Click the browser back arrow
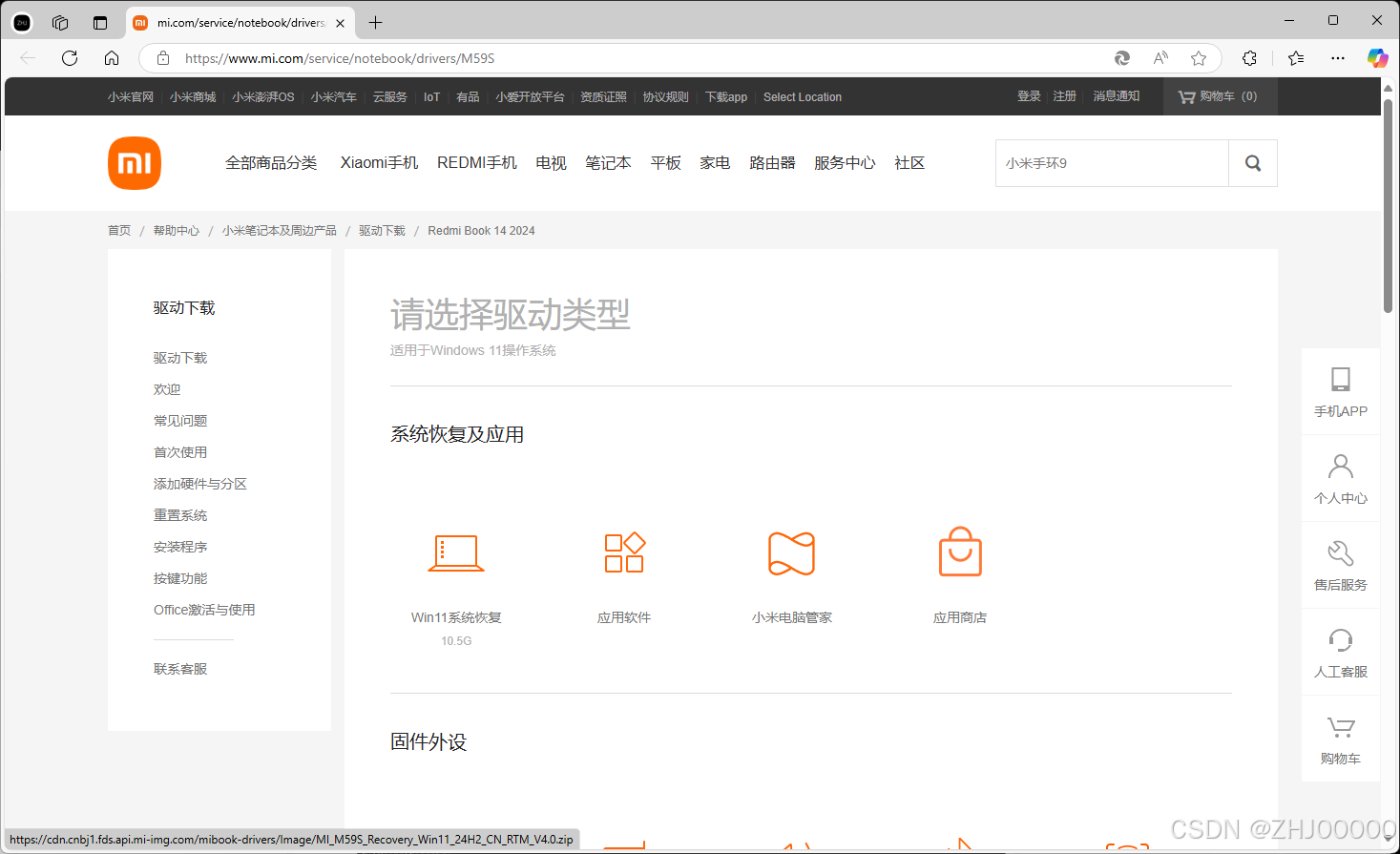This screenshot has height=854, width=1400. 28,58
